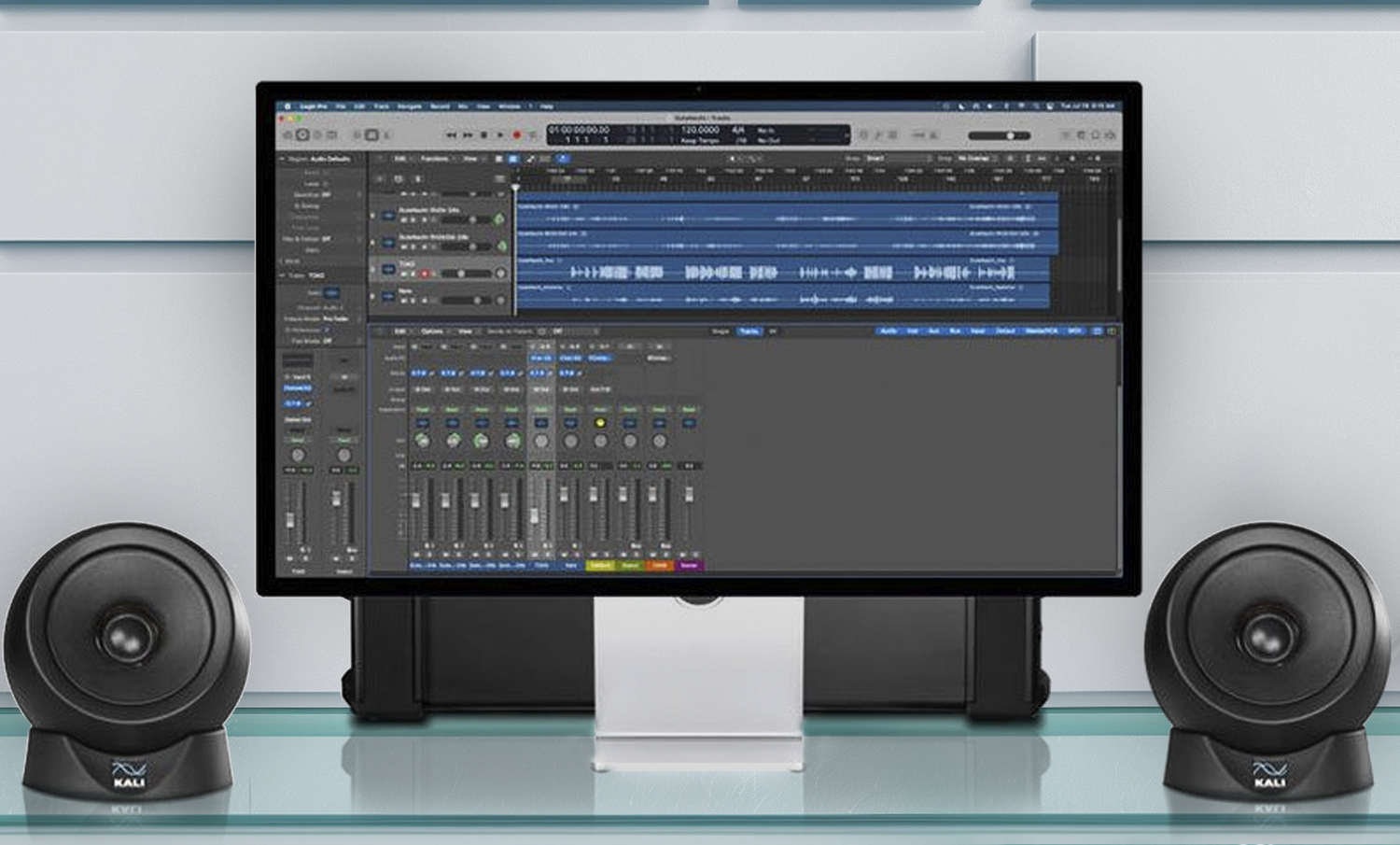
Task: Open the Note Pad button in control bar
Action: pos(1081,135)
